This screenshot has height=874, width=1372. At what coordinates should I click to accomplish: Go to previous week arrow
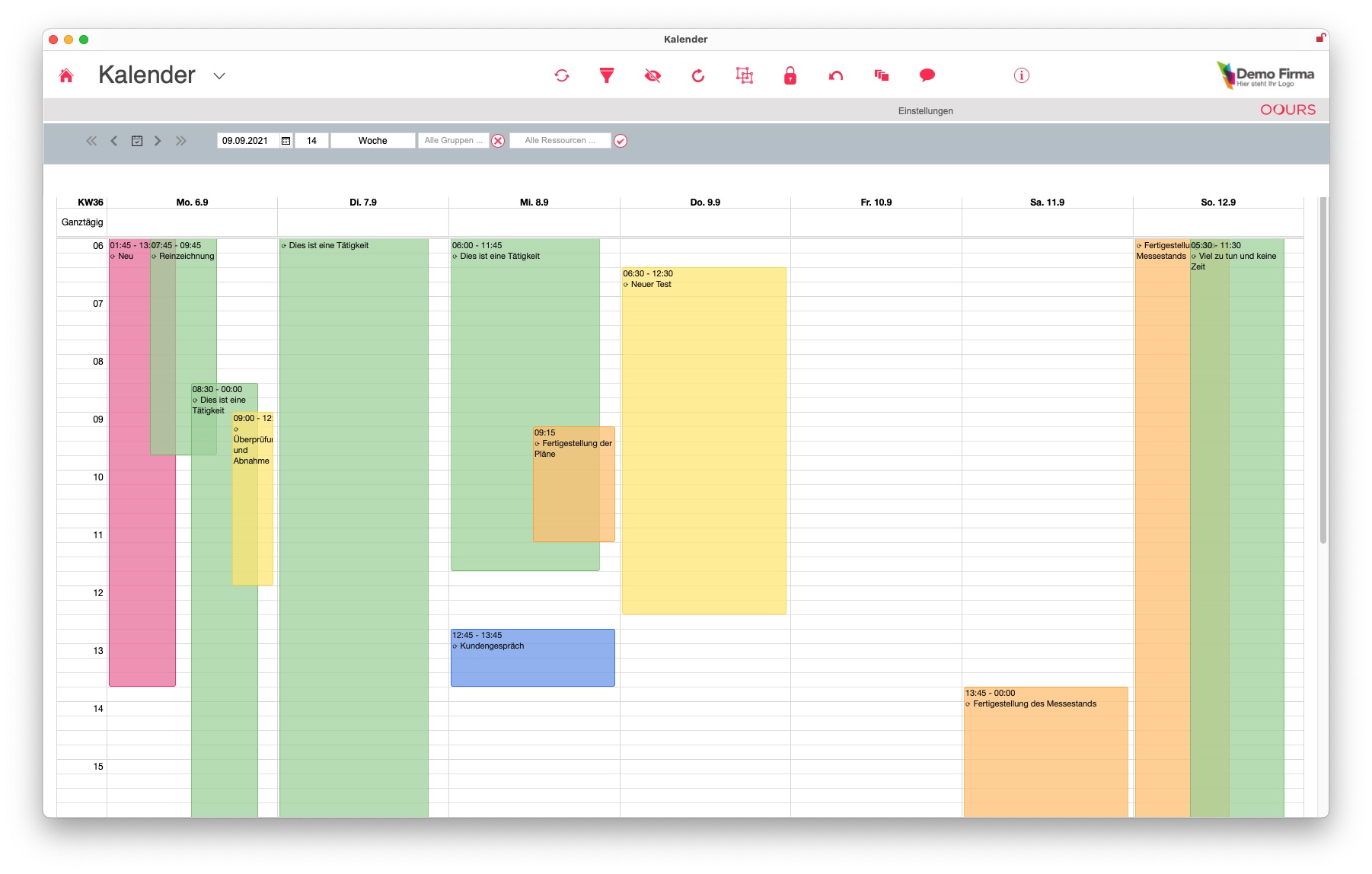[x=114, y=141]
